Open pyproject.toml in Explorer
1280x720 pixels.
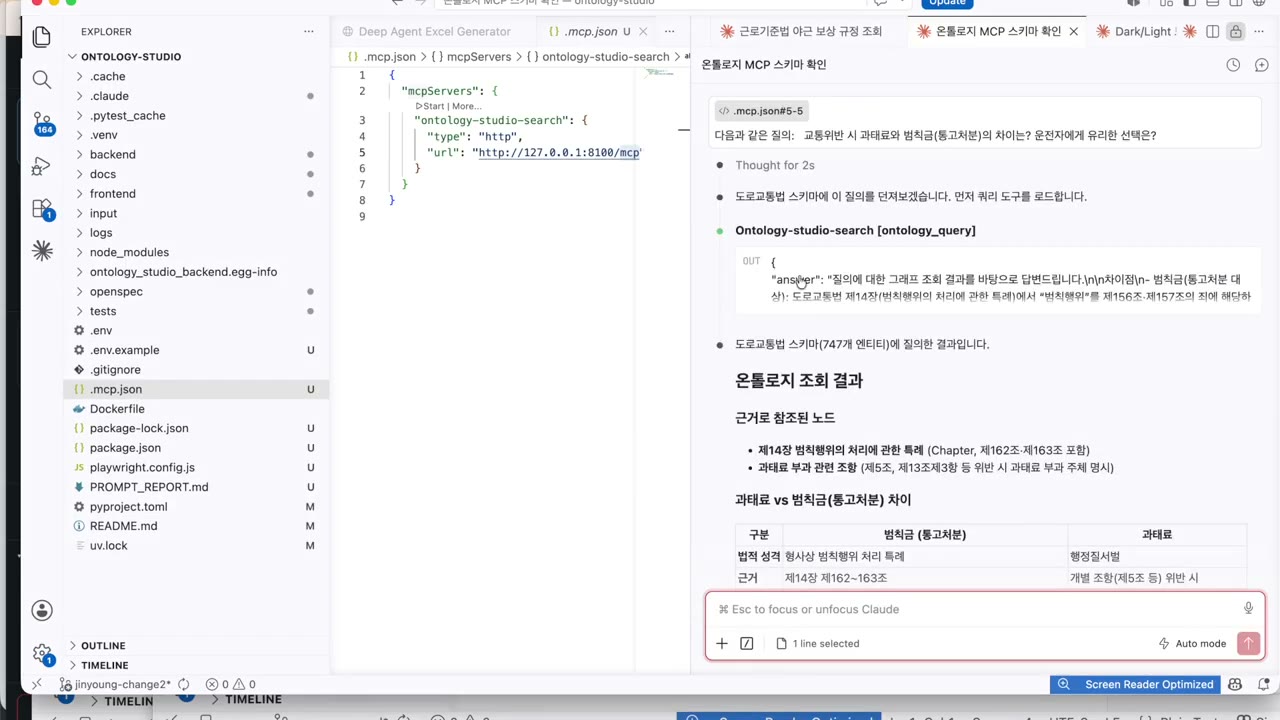click(128, 507)
